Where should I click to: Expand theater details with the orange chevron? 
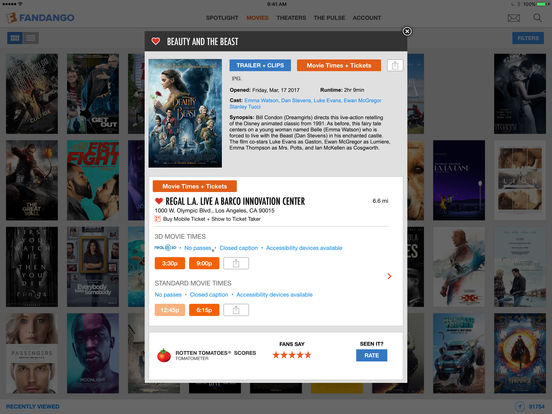pyautogui.click(x=389, y=276)
